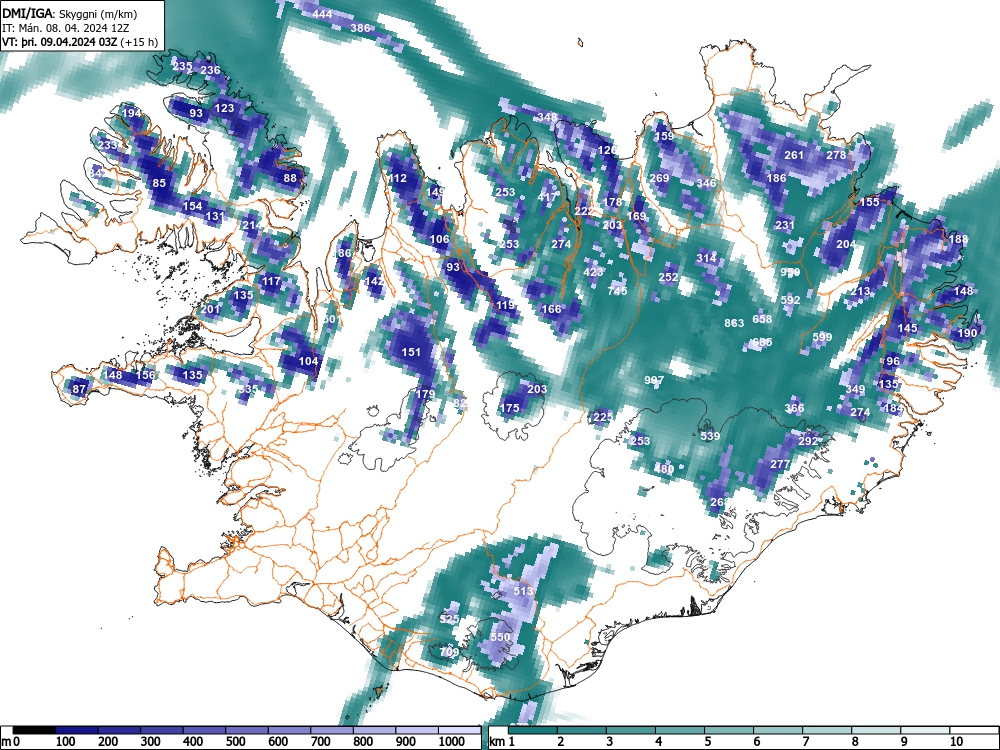
Task: Click the black 0–100 m legend swatch
Action: 34,730
